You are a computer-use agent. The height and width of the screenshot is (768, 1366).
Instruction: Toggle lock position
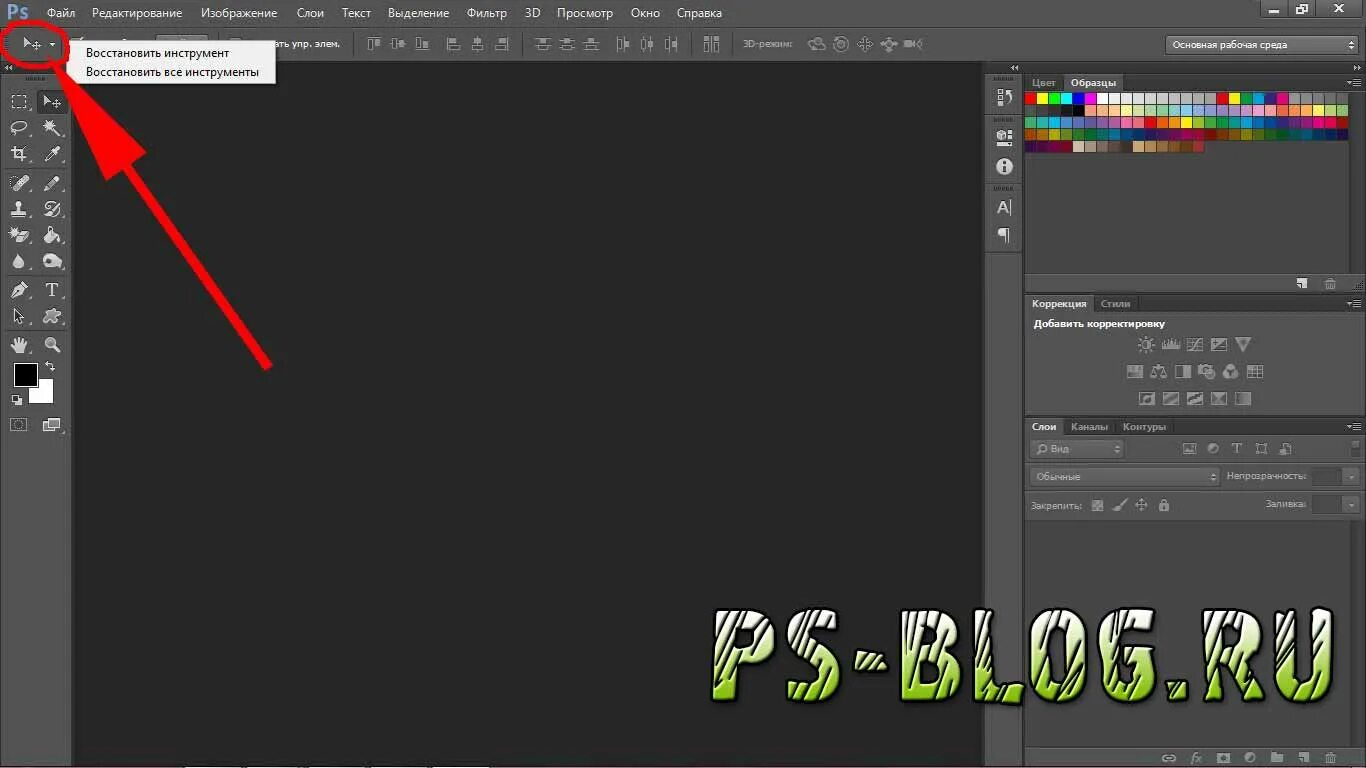1141,505
